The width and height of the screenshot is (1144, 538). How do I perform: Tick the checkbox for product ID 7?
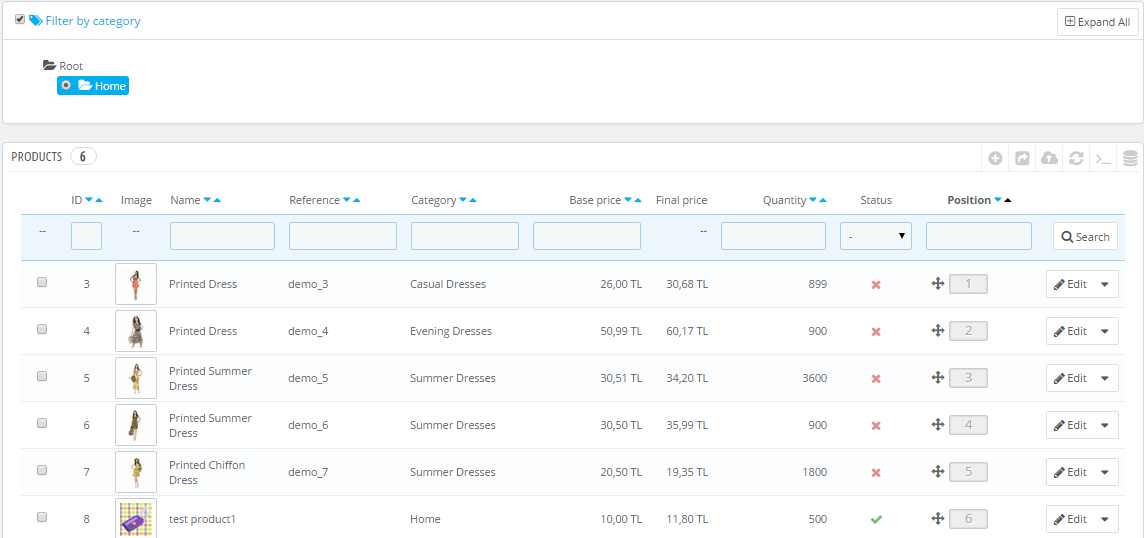[x=42, y=470]
